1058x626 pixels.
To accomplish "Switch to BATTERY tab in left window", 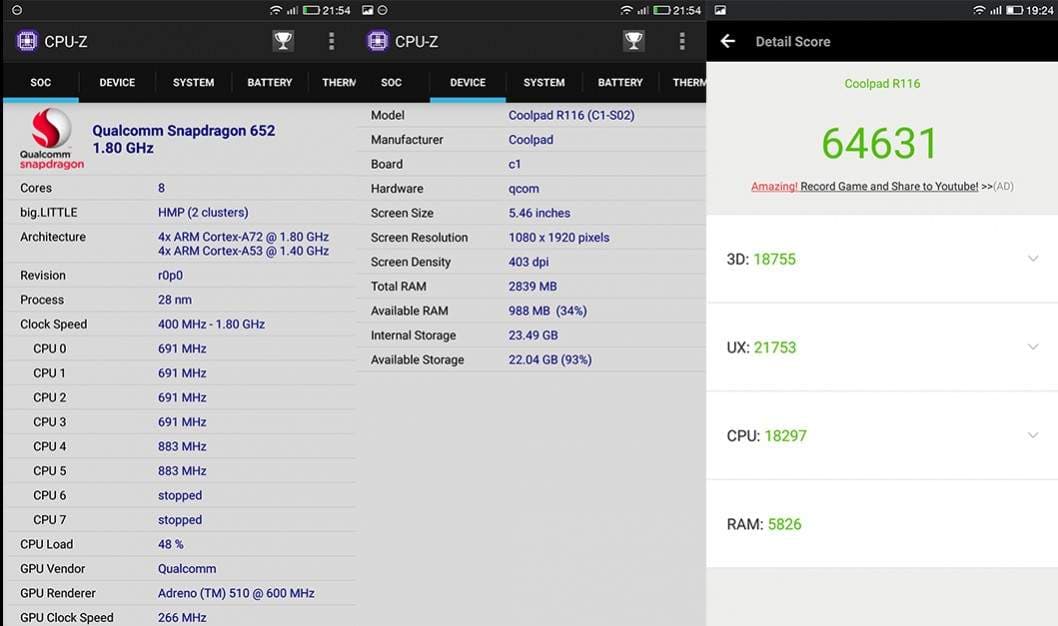I will coord(269,82).
